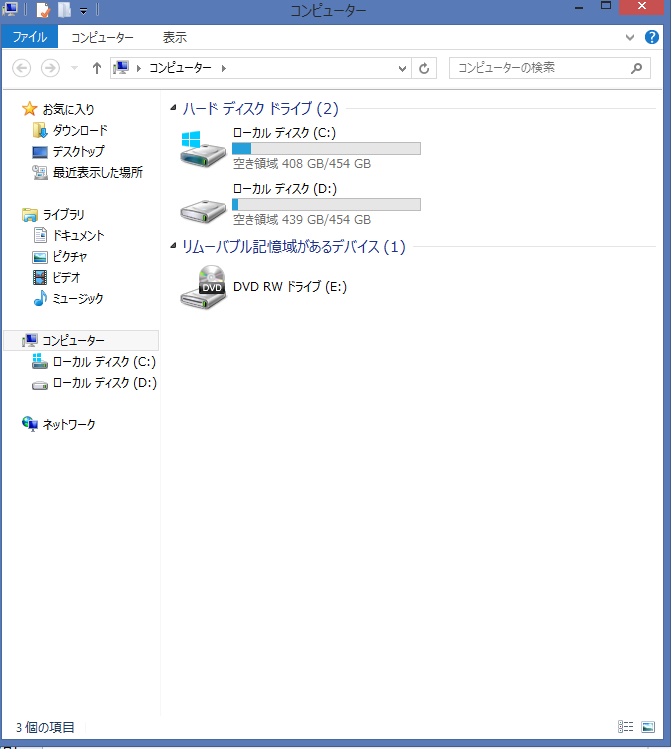Open ミュージック library
The width and height of the screenshot is (671, 749).
click(77, 299)
